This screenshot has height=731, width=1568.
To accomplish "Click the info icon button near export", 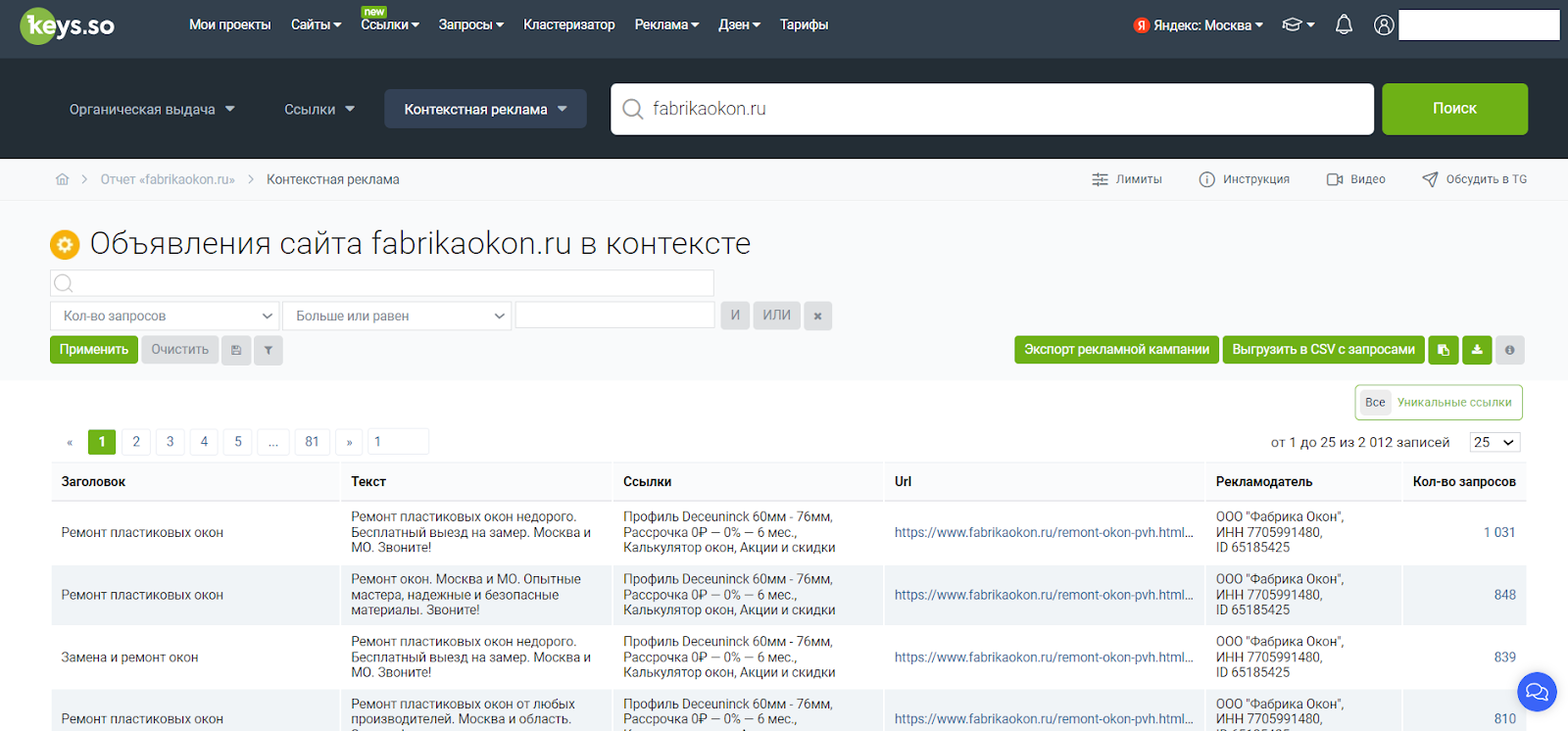I will [x=1509, y=350].
